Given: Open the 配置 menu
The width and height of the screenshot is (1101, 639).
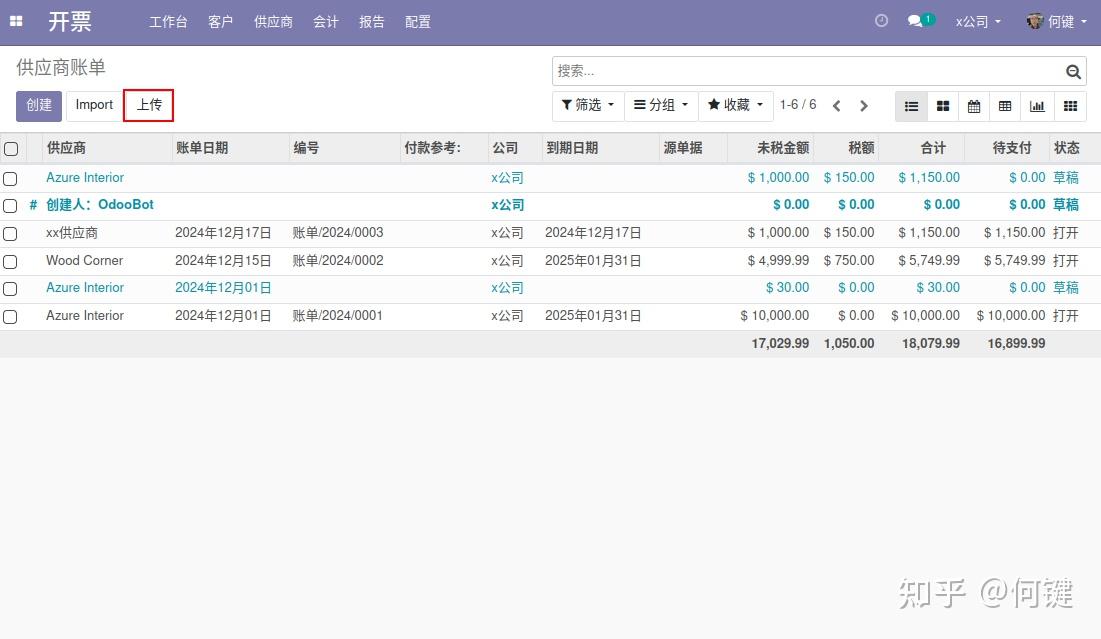Looking at the screenshot, I should pyautogui.click(x=418, y=21).
